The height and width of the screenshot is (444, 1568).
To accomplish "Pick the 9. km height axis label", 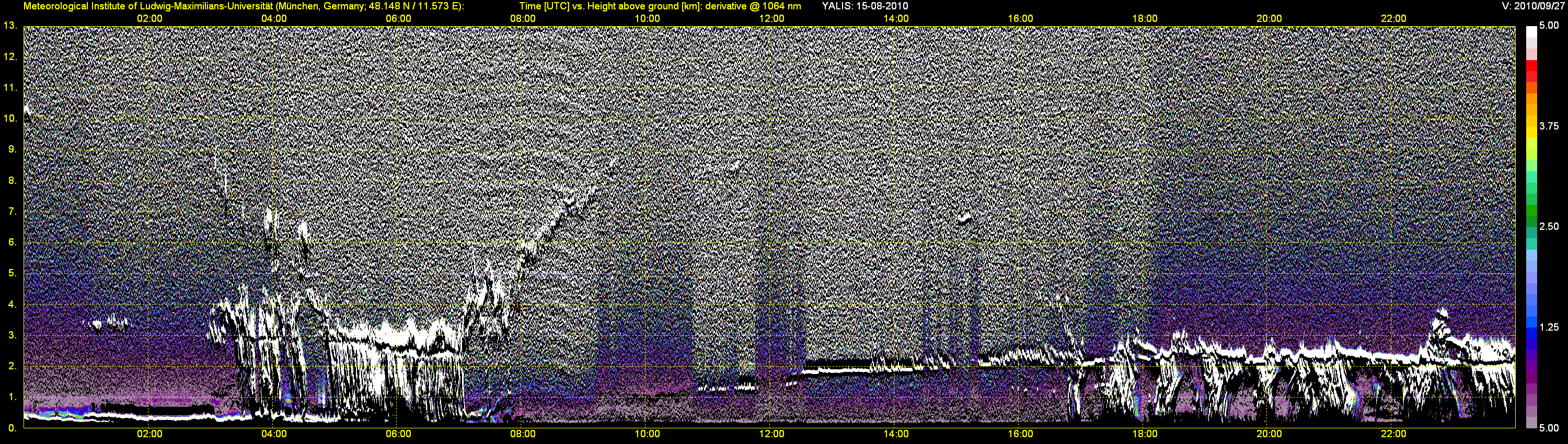I will [13, 149].
